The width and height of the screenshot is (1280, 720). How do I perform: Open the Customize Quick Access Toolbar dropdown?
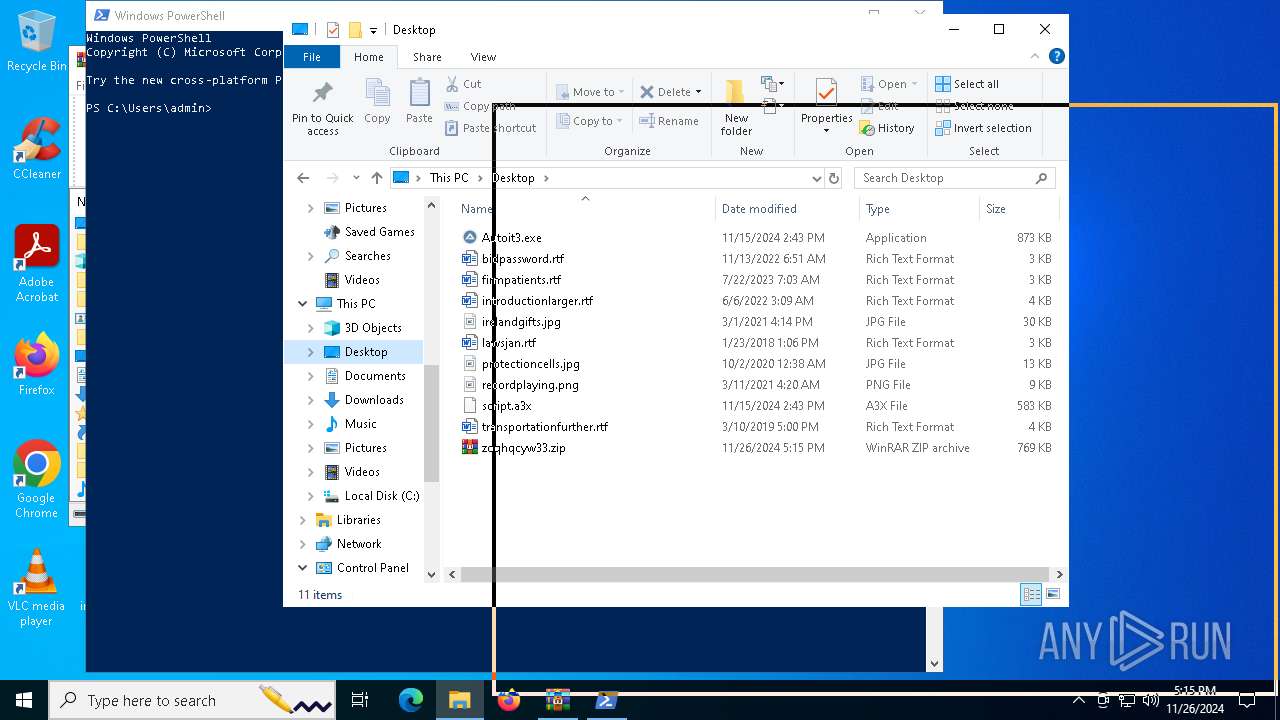[373, 30]
